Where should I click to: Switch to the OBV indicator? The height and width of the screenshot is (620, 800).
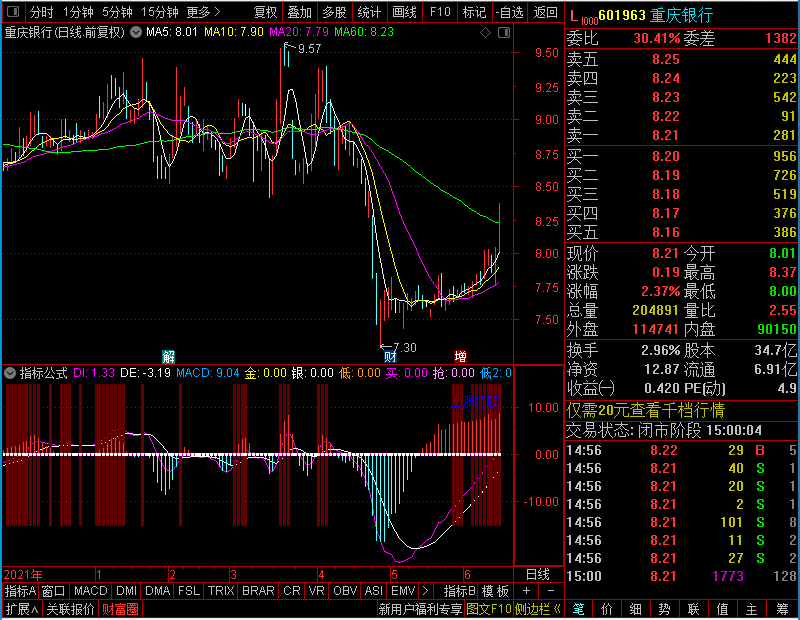345,591
